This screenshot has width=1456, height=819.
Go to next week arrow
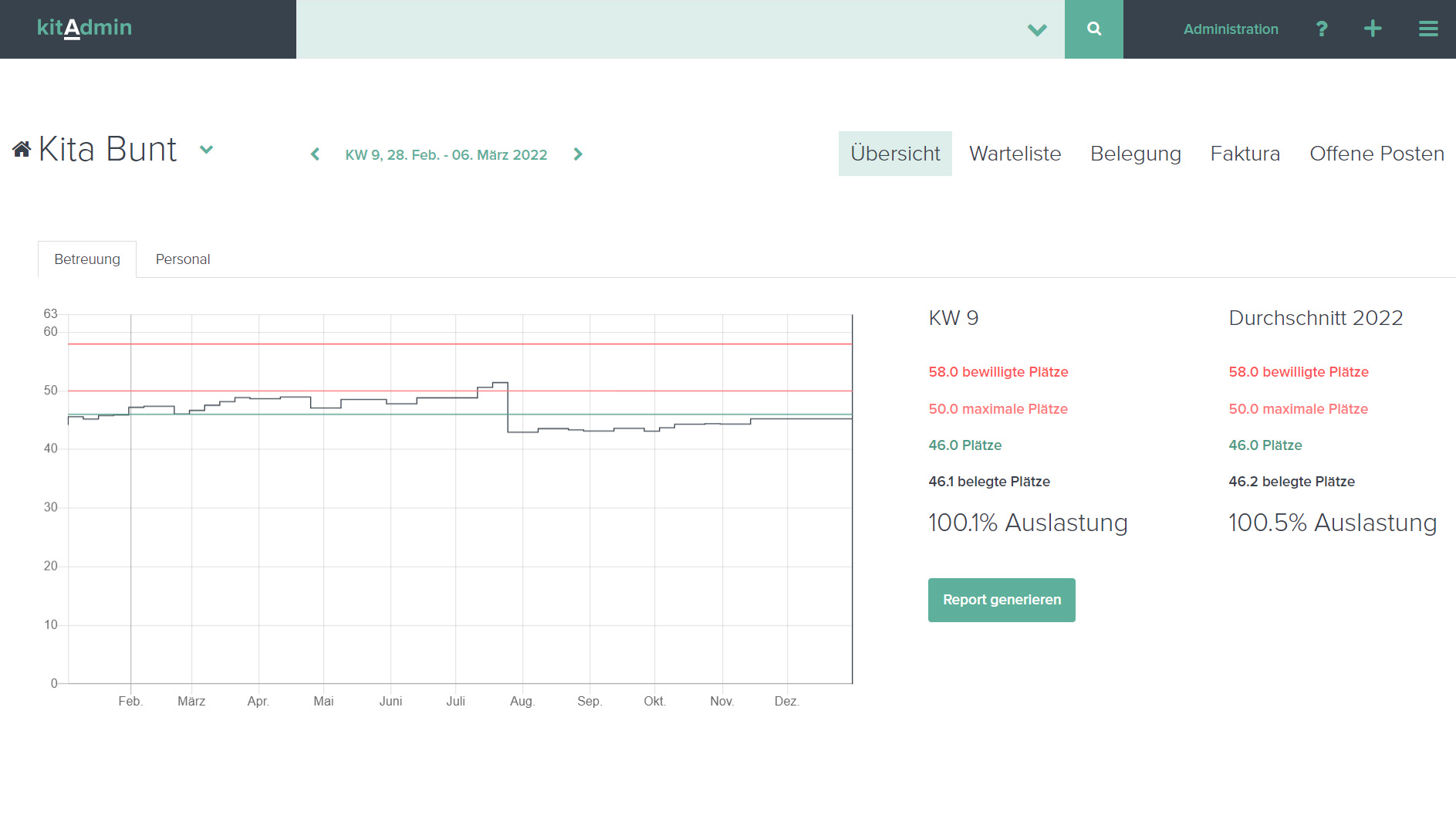click(578, 154)
